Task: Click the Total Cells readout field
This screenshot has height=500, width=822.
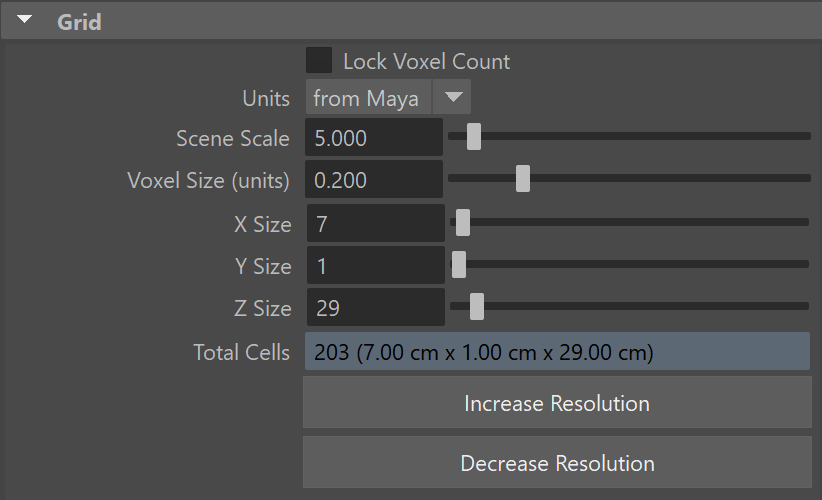Action: [557, 351]
